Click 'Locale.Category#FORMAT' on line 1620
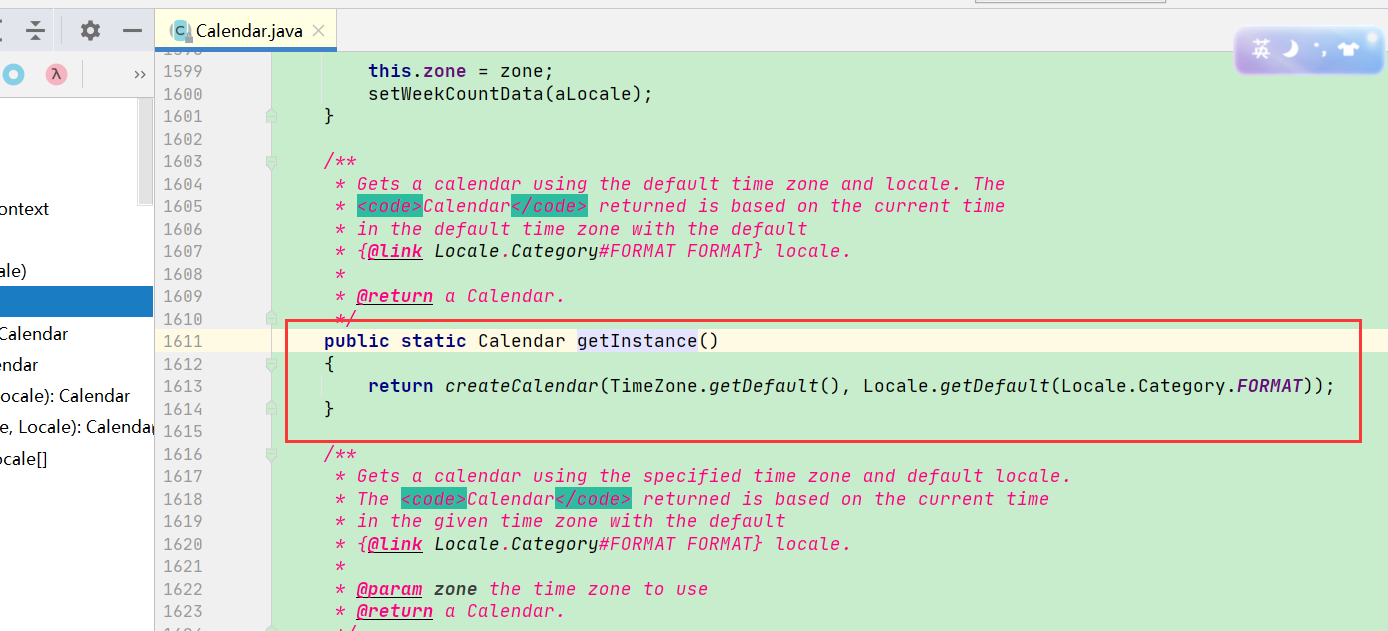 pos(555,544)
